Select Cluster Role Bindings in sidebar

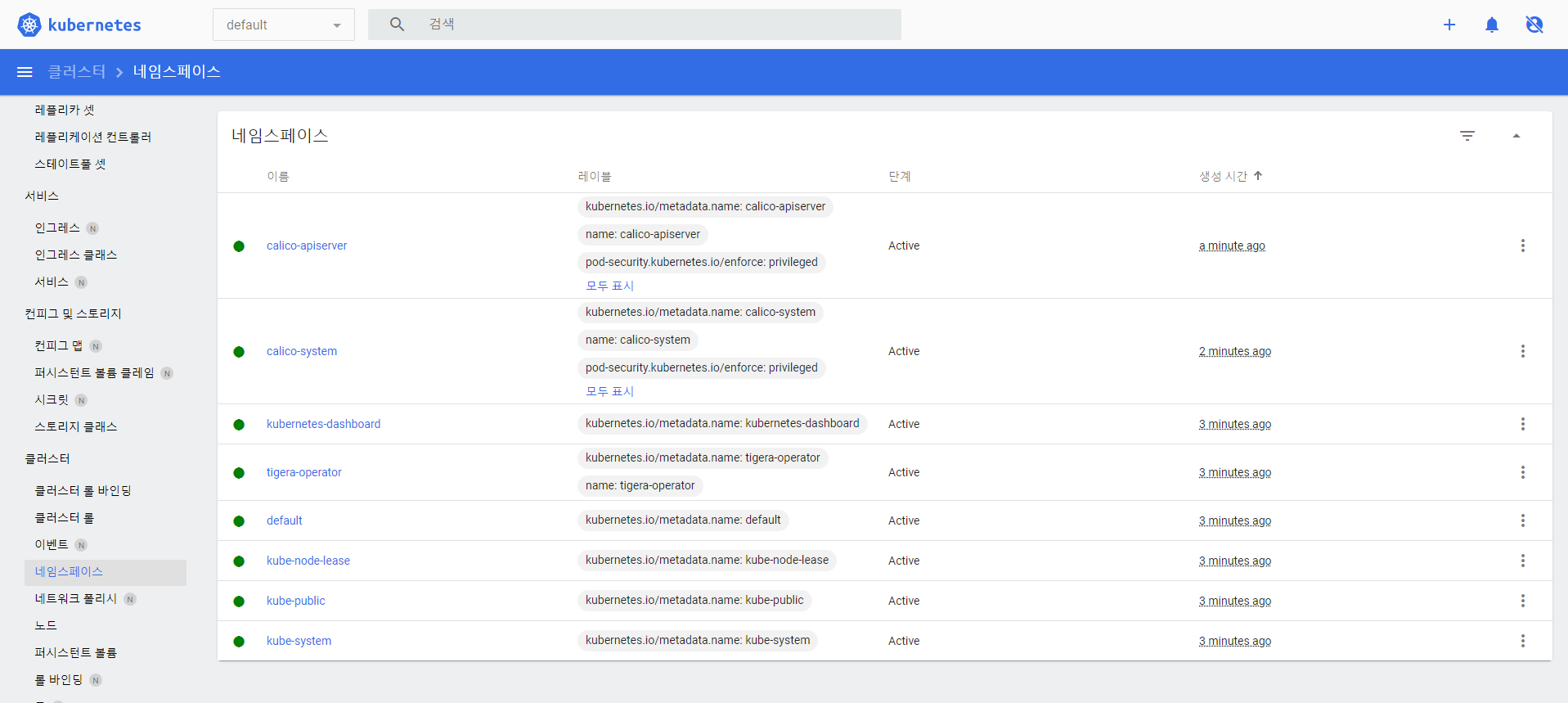coord(83,490)
